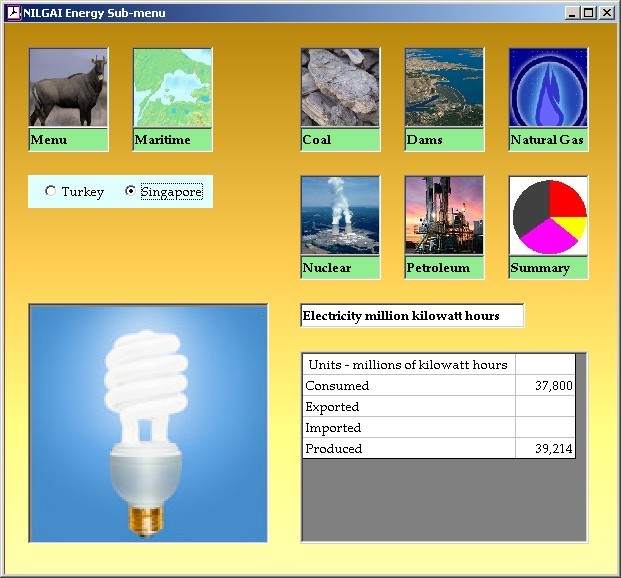Open the Dams aerial photo icon
The height and width of the screenshot is (578, 621).
coord(444,88)
